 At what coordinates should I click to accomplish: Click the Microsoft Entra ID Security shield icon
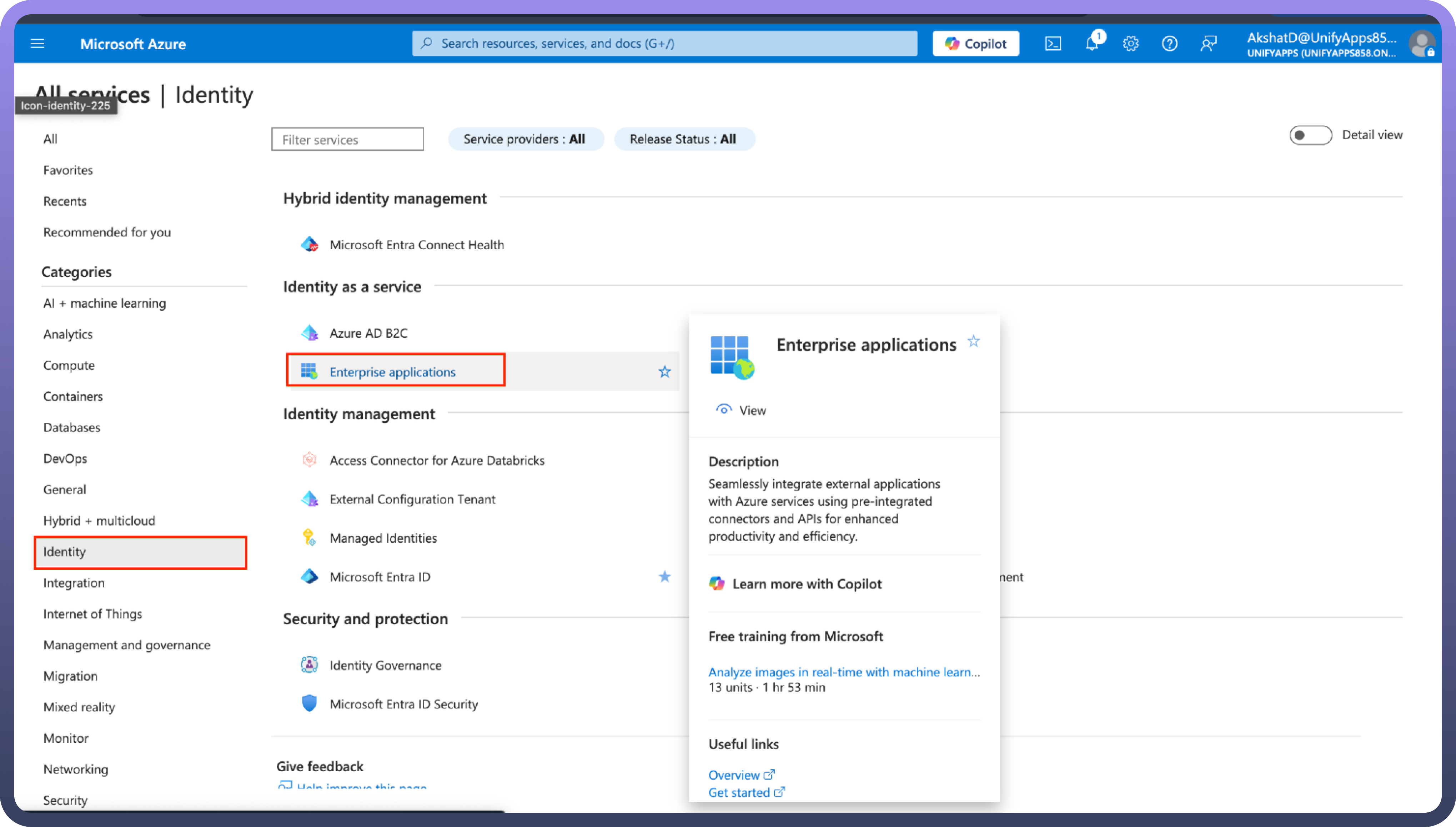pyautogui.click(x=310, y=703)
